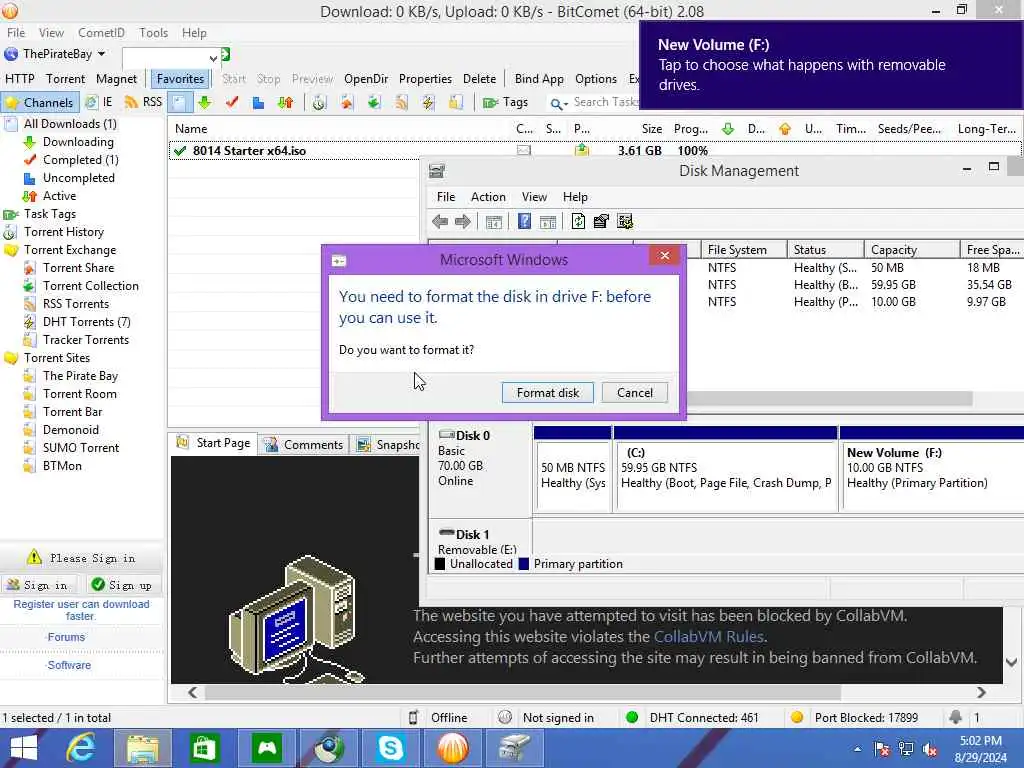Open the BitComet File menu
The height and width of the screenshot is (768, 1024).
16,33
